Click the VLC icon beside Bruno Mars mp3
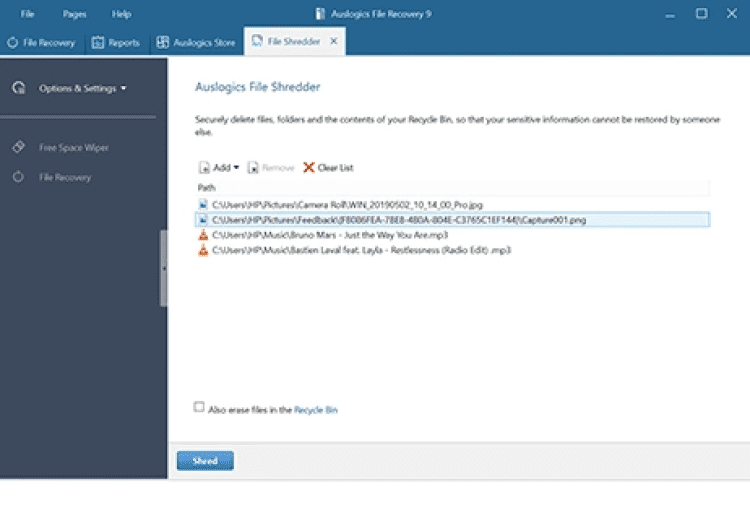The width and height of the screenshot is (750, 508). pos(203,235)
